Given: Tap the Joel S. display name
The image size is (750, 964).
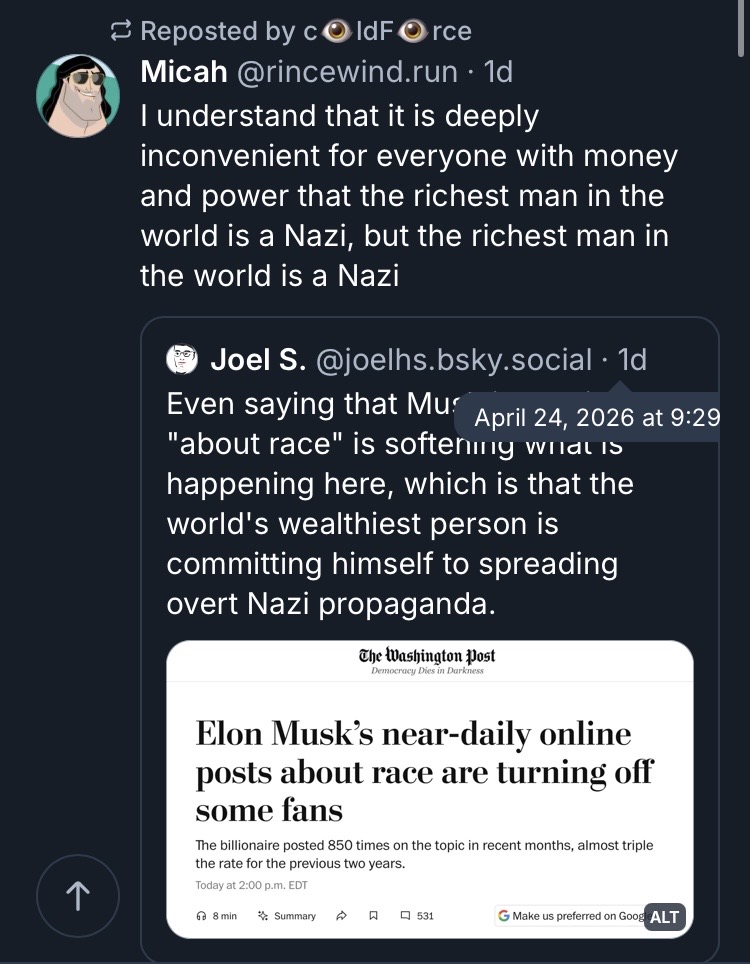Looking at the screenshot, I should tap(256, 359).
